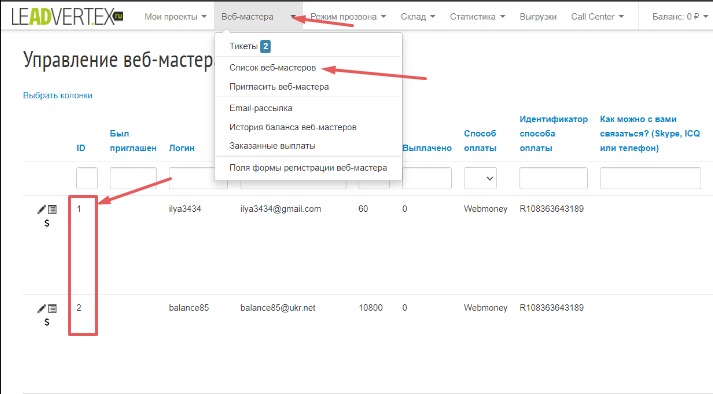
Task: Click dollar payout icon for ilya3434
Action: [x=47, y=223]
